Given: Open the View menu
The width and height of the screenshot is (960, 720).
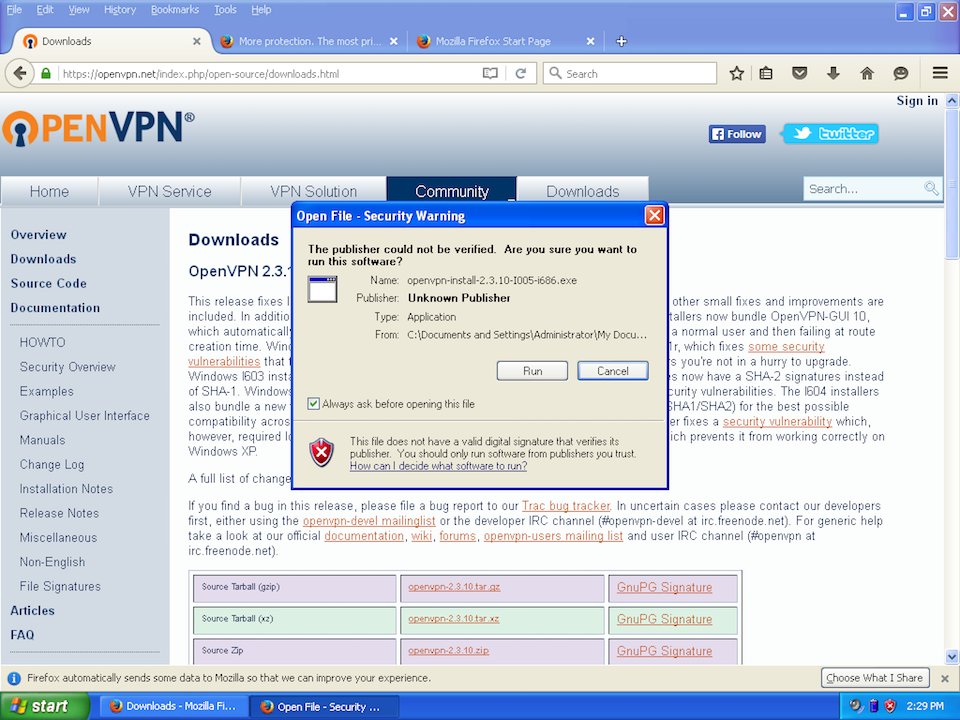Looking at the screenshot, I should (79, 10).
